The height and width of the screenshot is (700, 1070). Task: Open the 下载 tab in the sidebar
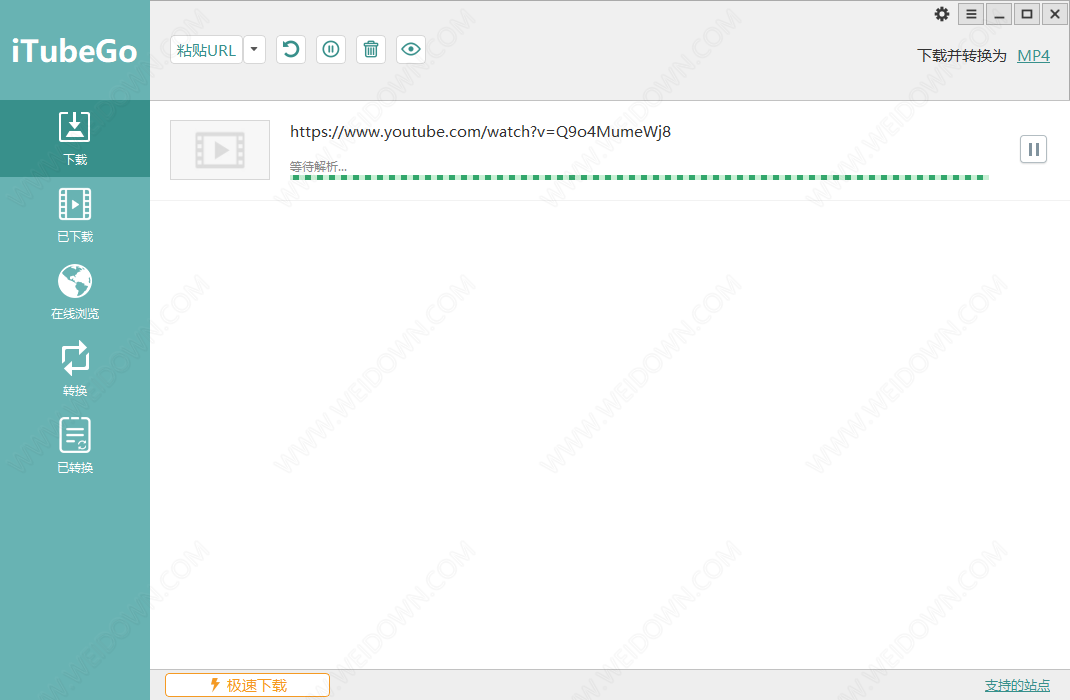click(75, 138)
